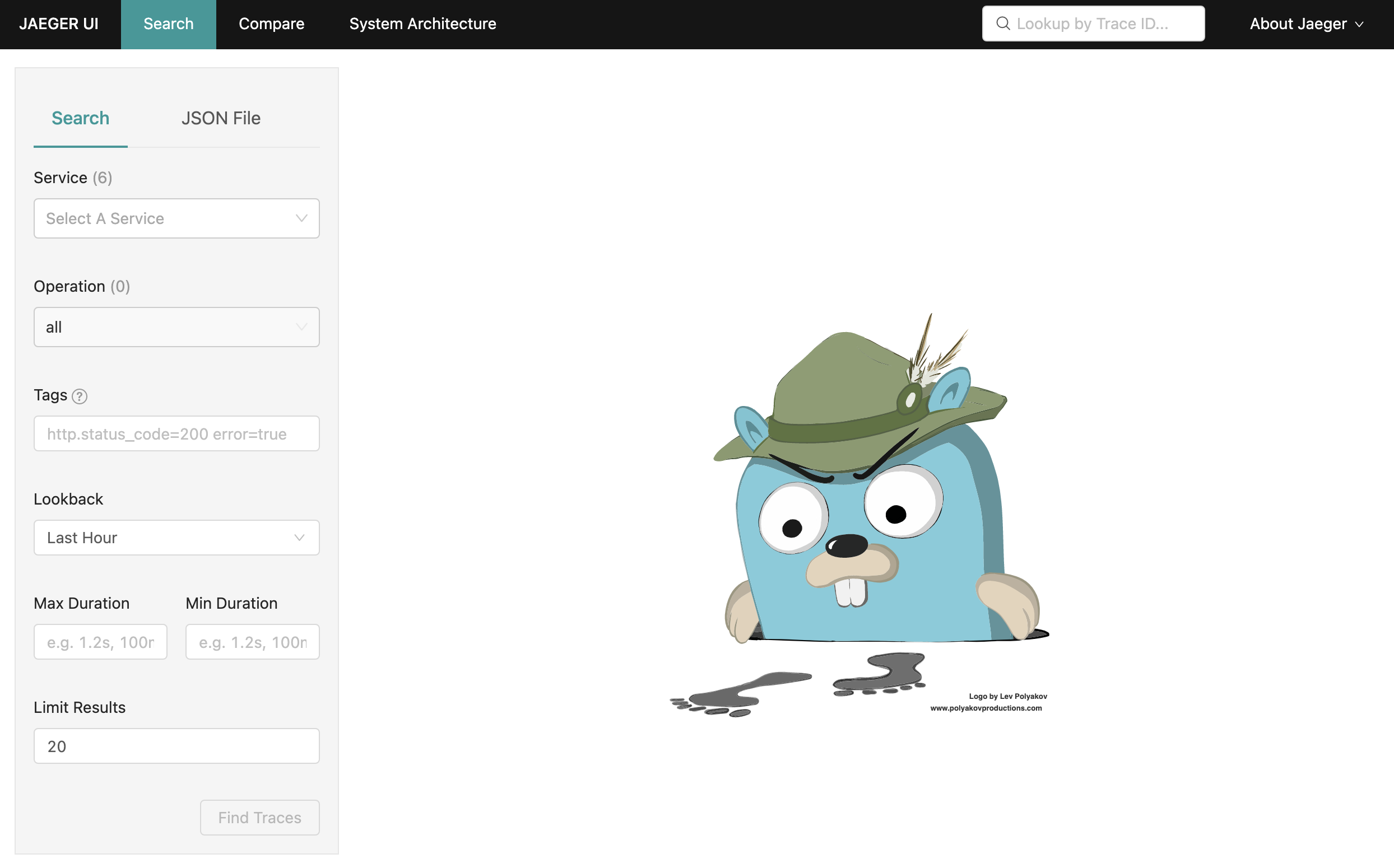1394x868 pixels.
Task: Click the magnifier icon in trace lookup
Action: (1003, 24)
